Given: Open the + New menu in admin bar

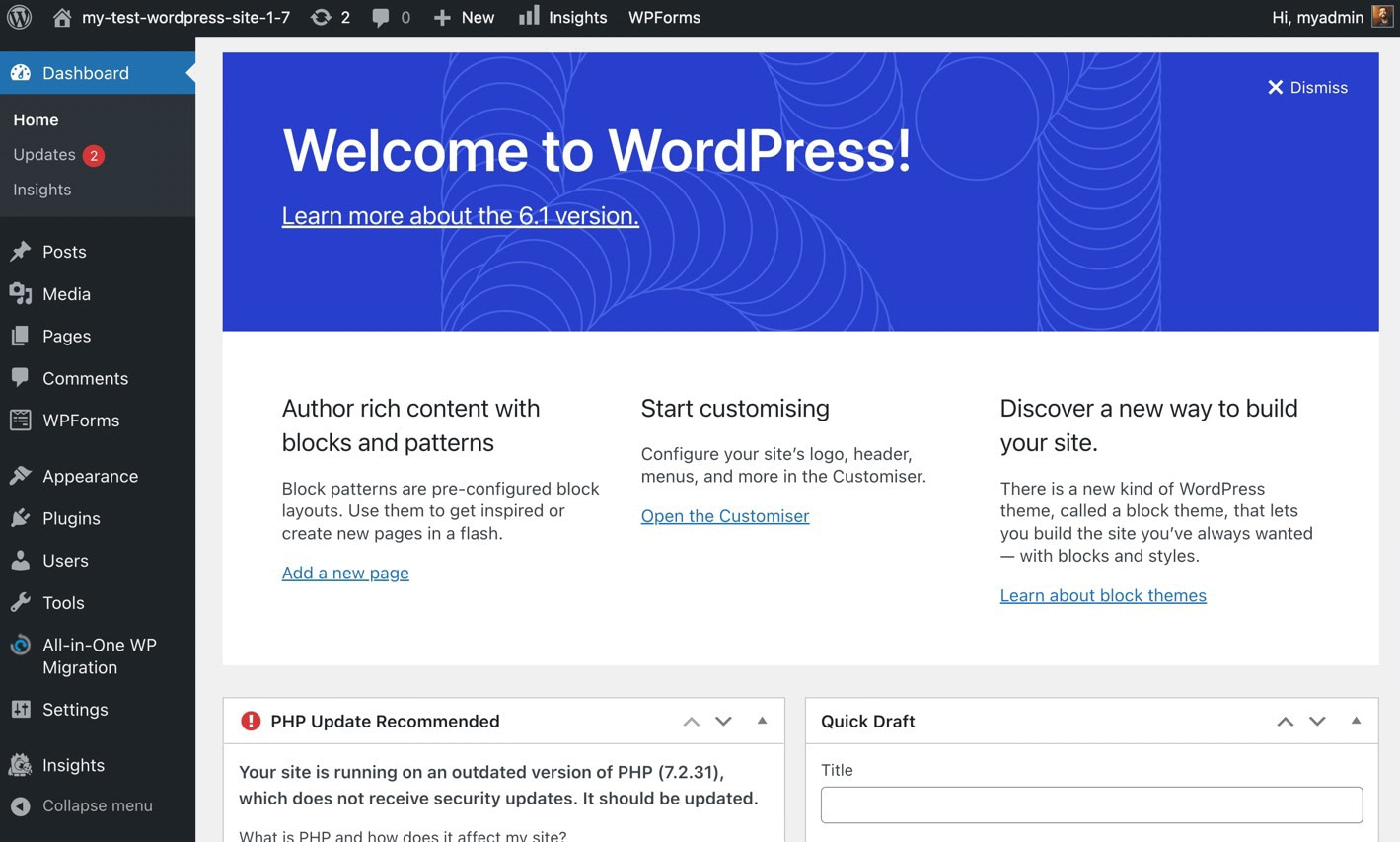Looking at the screenshot, I should (x=462, y=17).
